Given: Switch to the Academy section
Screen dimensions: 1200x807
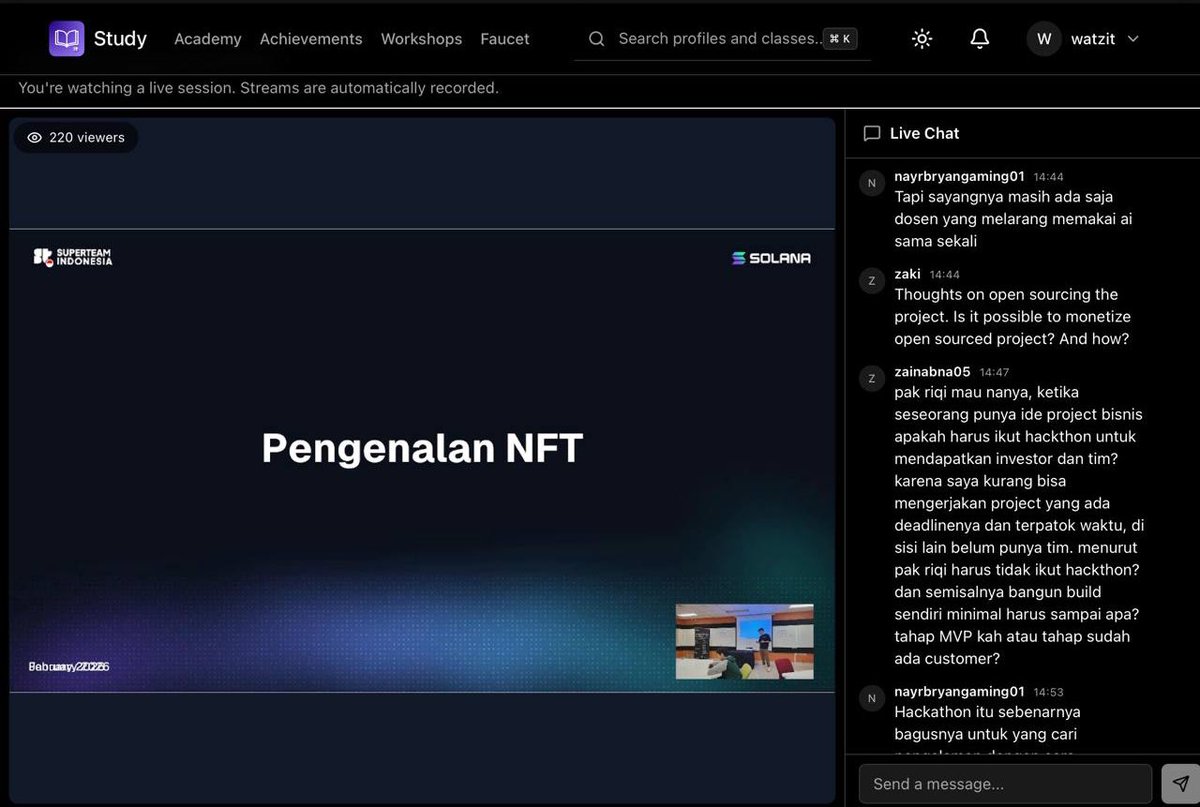Looking at the screenshot, I should coord(207,39).
